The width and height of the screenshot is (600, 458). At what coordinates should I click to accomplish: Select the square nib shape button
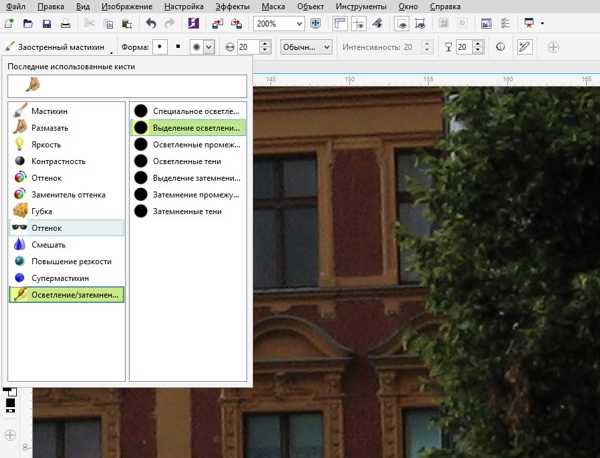[178, 47]
